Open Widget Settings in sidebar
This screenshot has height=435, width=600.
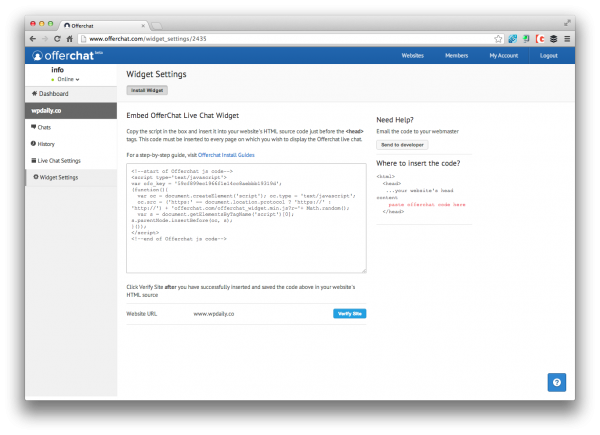pos(71,178)
